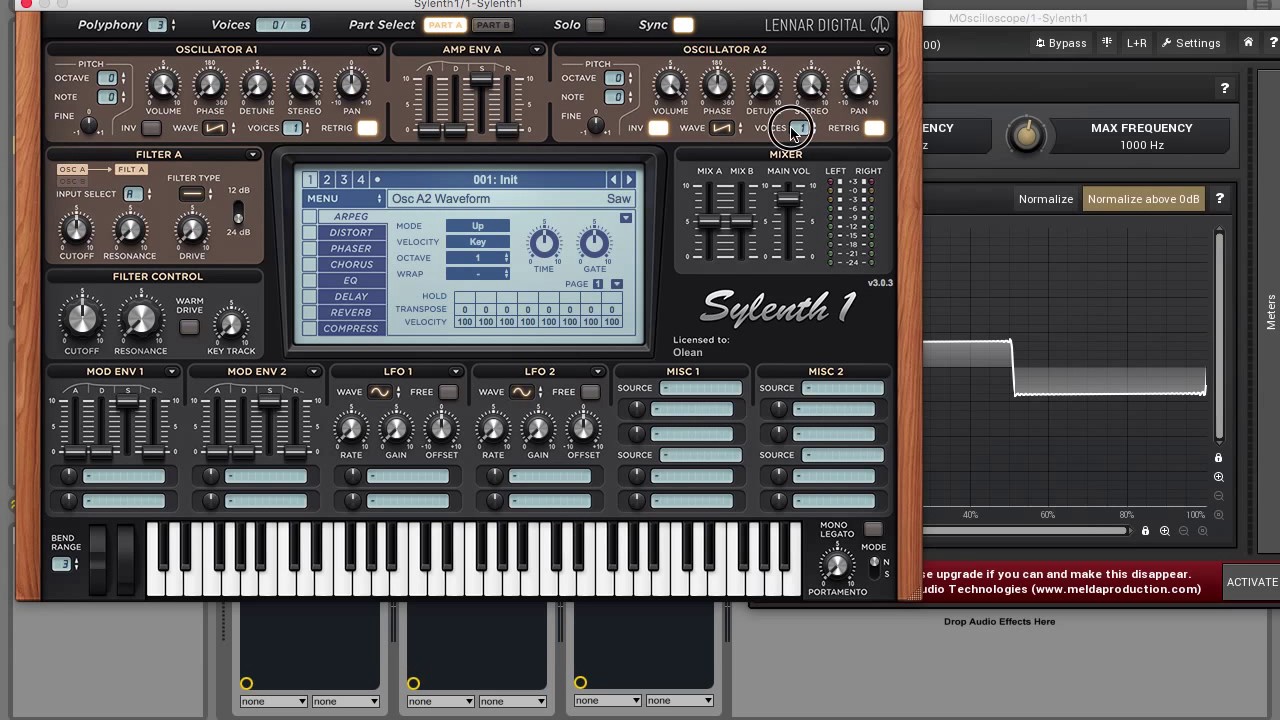Toggle the Warm Drive switch
The width and height of the screenshot is (1280, 720).
point(189,327)
